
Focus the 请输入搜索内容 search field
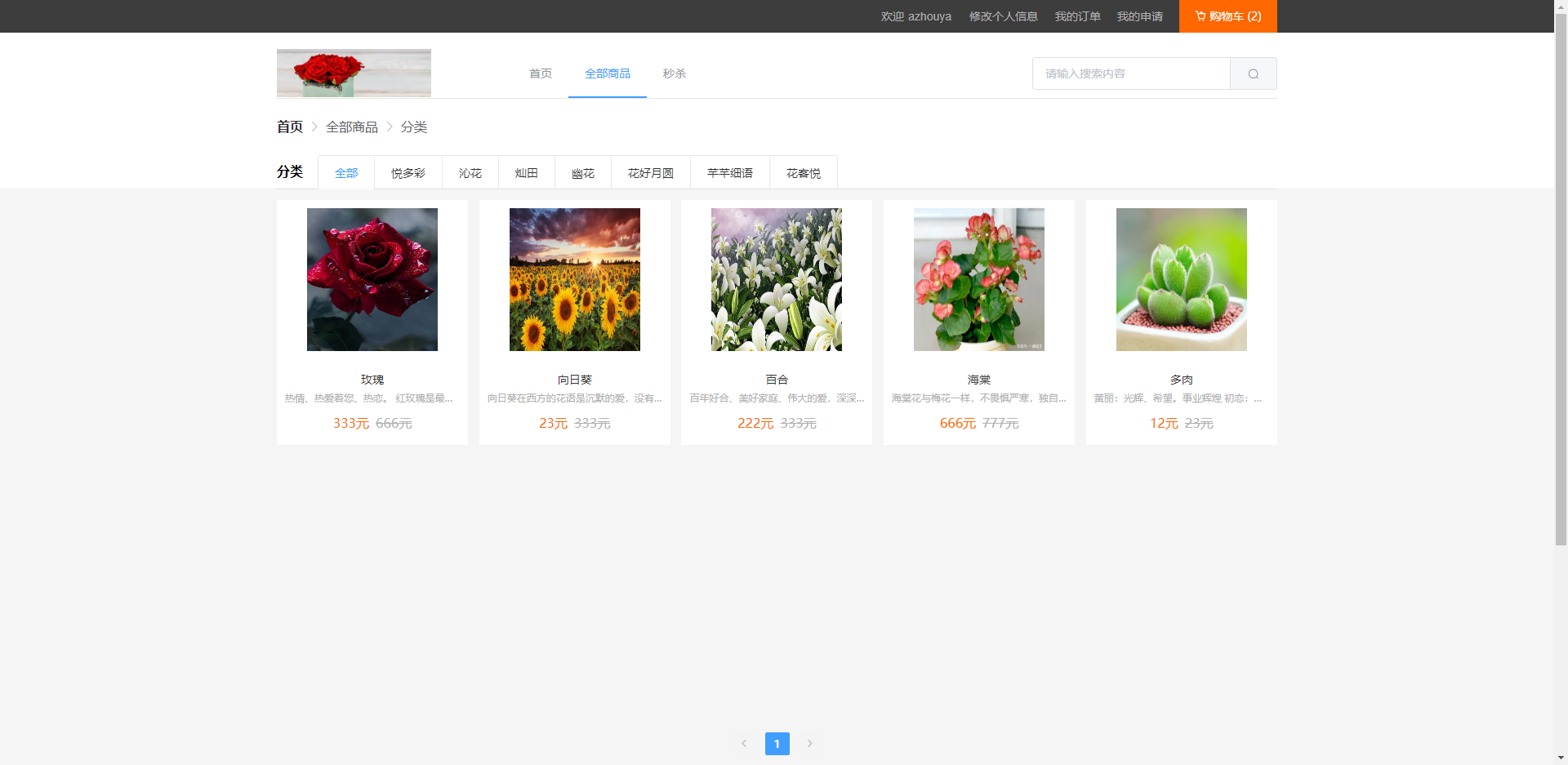coord(1131,73)
